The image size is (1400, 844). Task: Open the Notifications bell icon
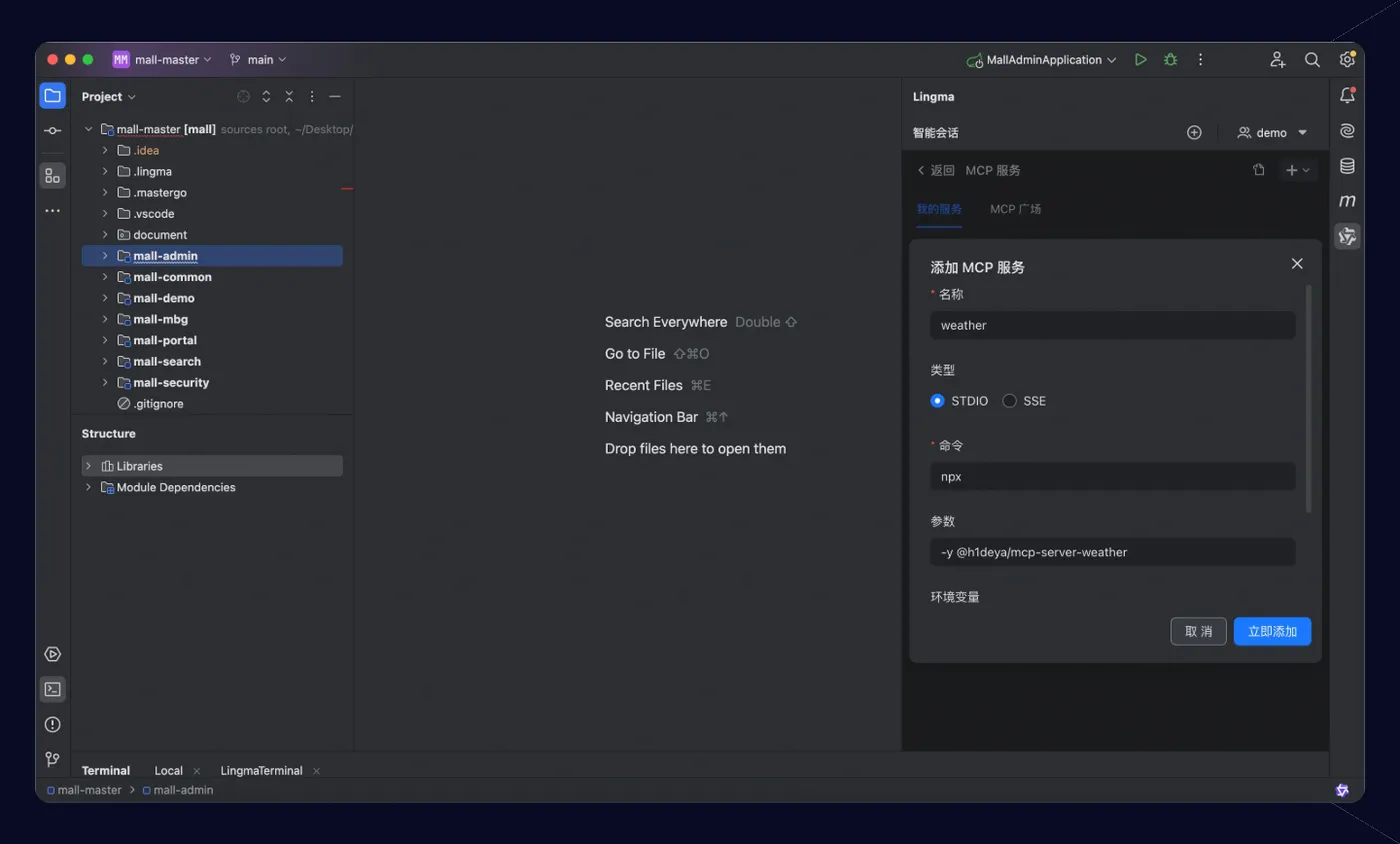tap(1347, 96)
